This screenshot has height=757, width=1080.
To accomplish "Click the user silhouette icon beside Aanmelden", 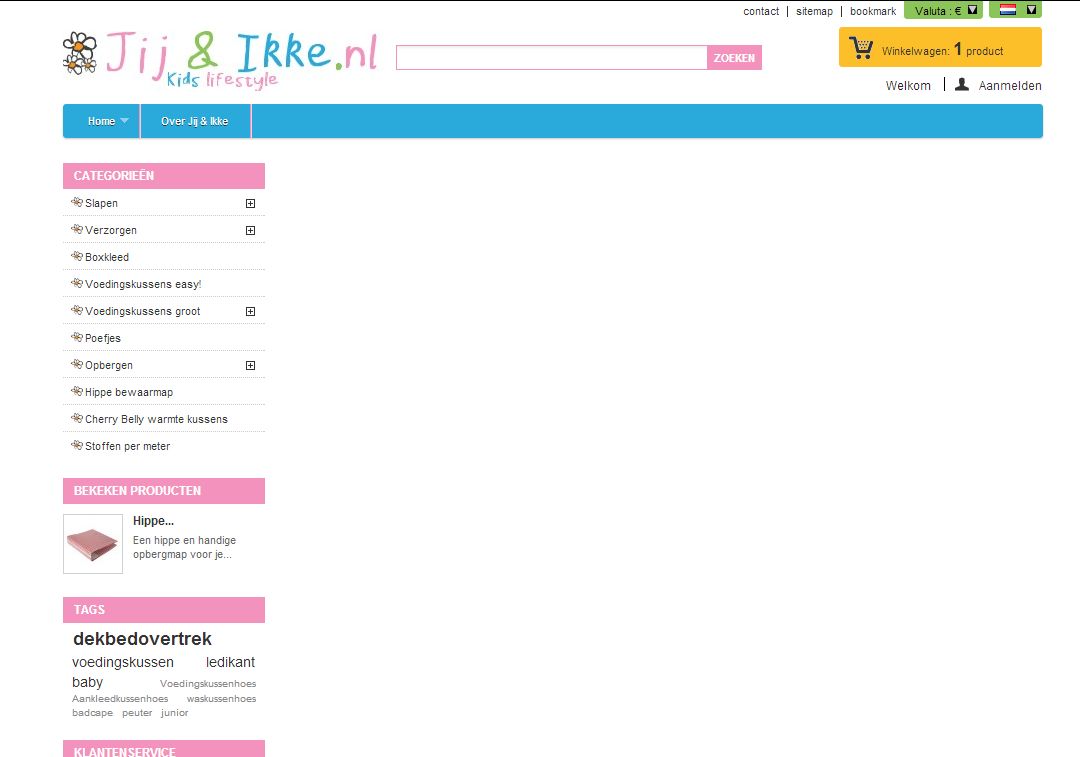I will point(962,85).
